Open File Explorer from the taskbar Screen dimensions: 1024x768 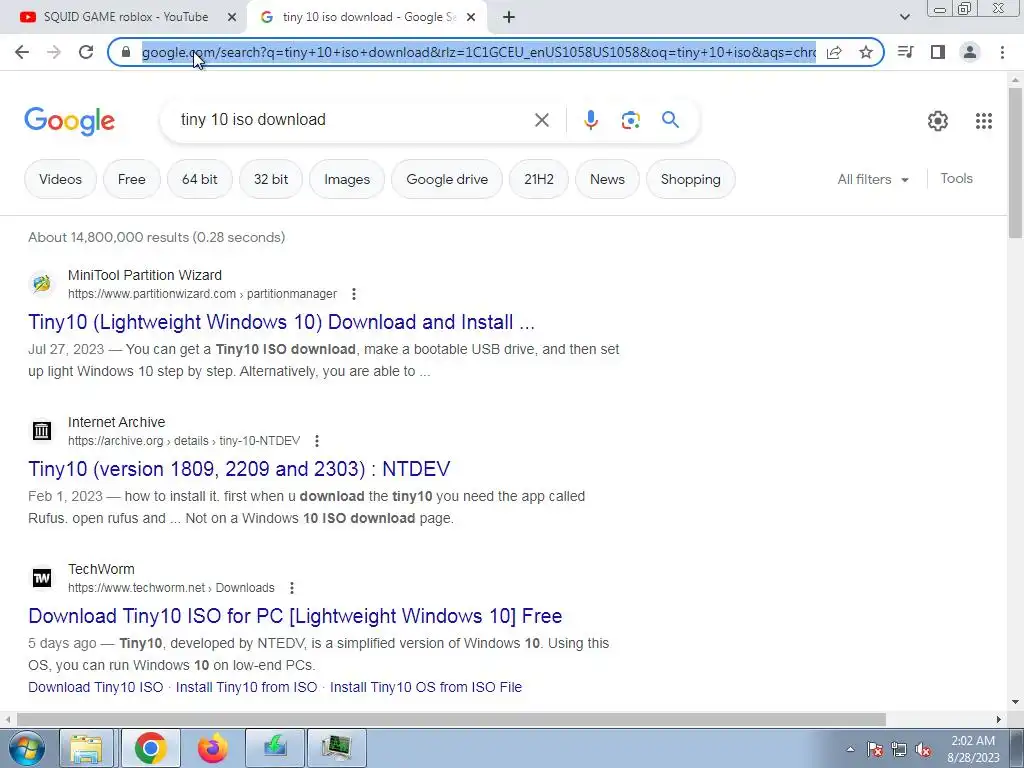[x=86, y=748]
